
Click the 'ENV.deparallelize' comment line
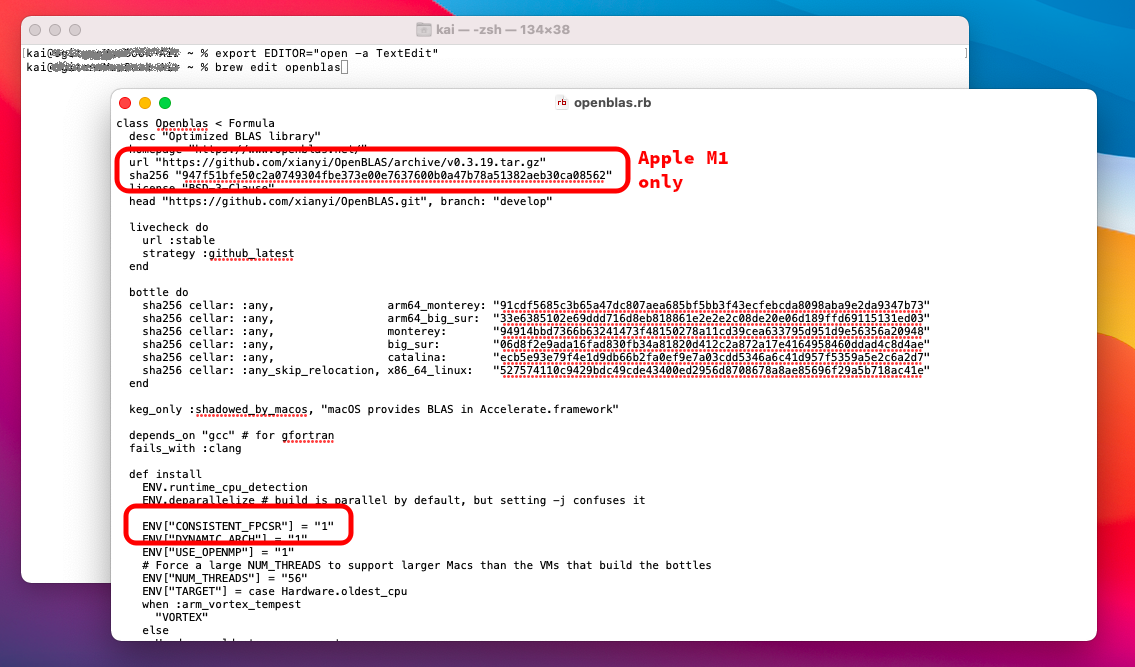[x=394, y=500]
